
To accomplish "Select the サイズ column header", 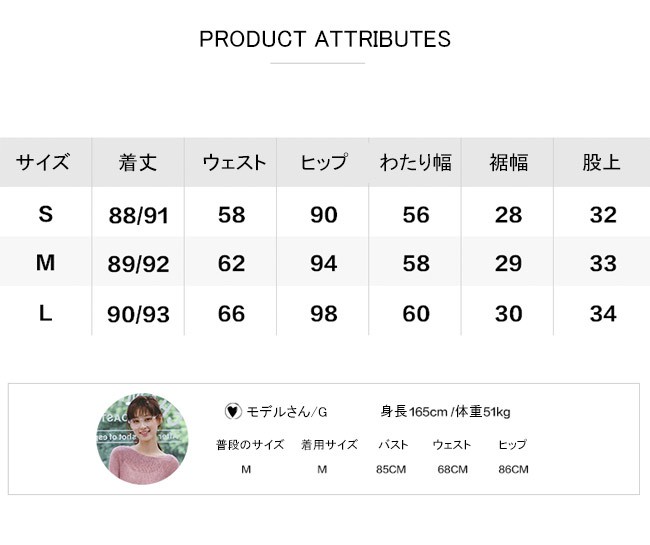I will [43, 163].
